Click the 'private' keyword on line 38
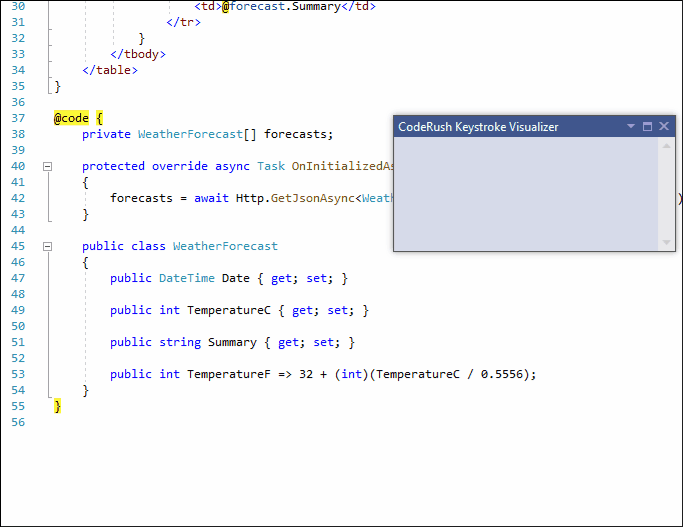683x527 pixels. click(x=106, y=134)
